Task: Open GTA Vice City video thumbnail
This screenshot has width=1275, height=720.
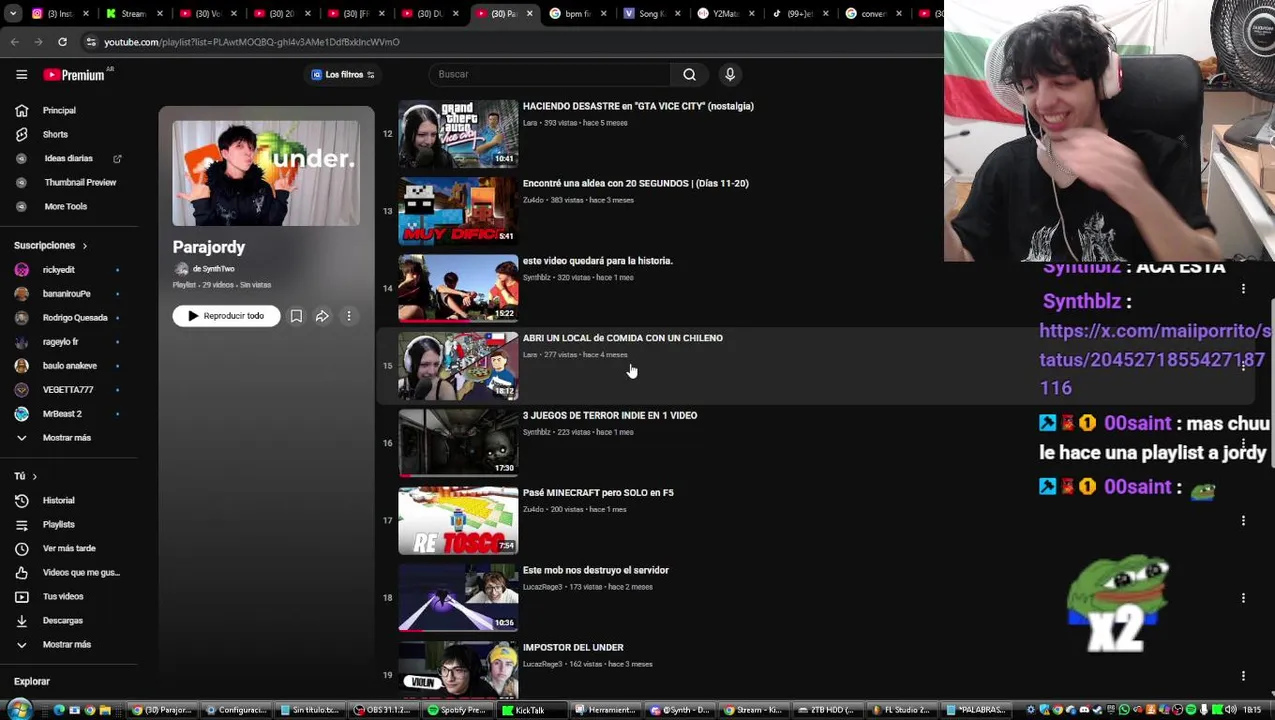Action: click(458, 133)
